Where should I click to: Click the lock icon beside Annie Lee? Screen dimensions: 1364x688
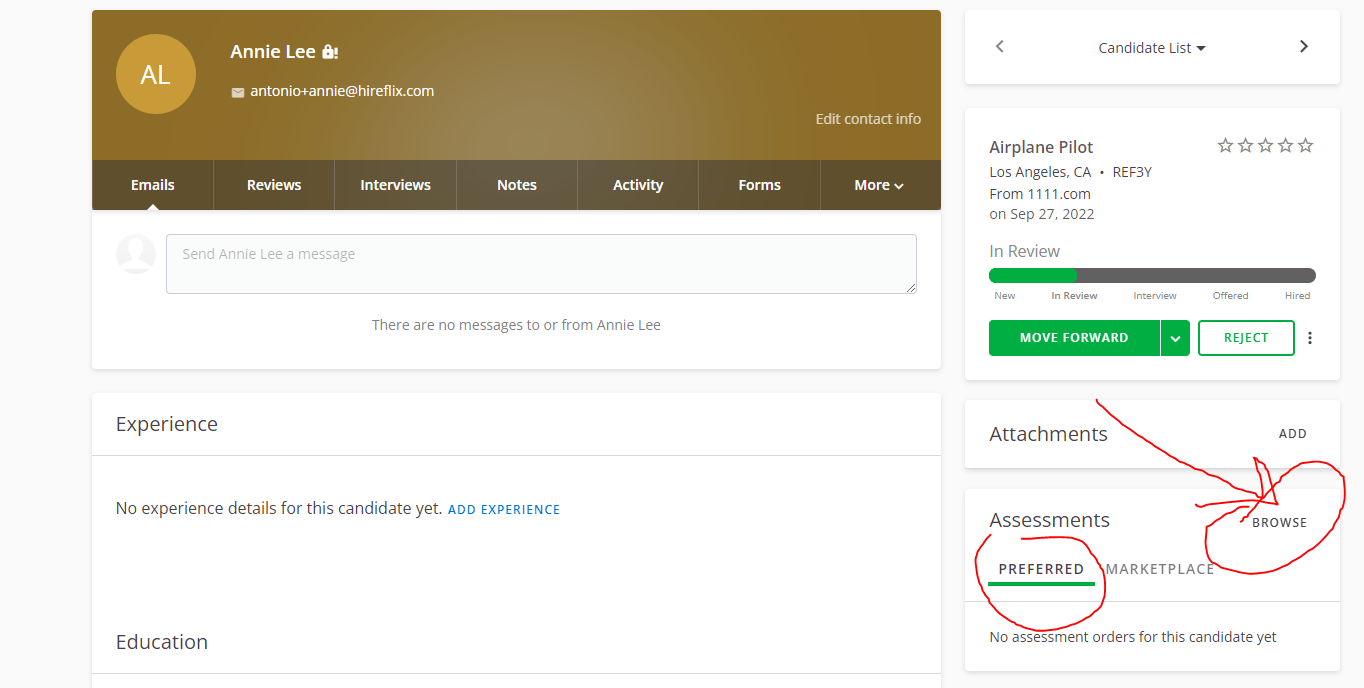pyautogui.click(x=330, y=52)
